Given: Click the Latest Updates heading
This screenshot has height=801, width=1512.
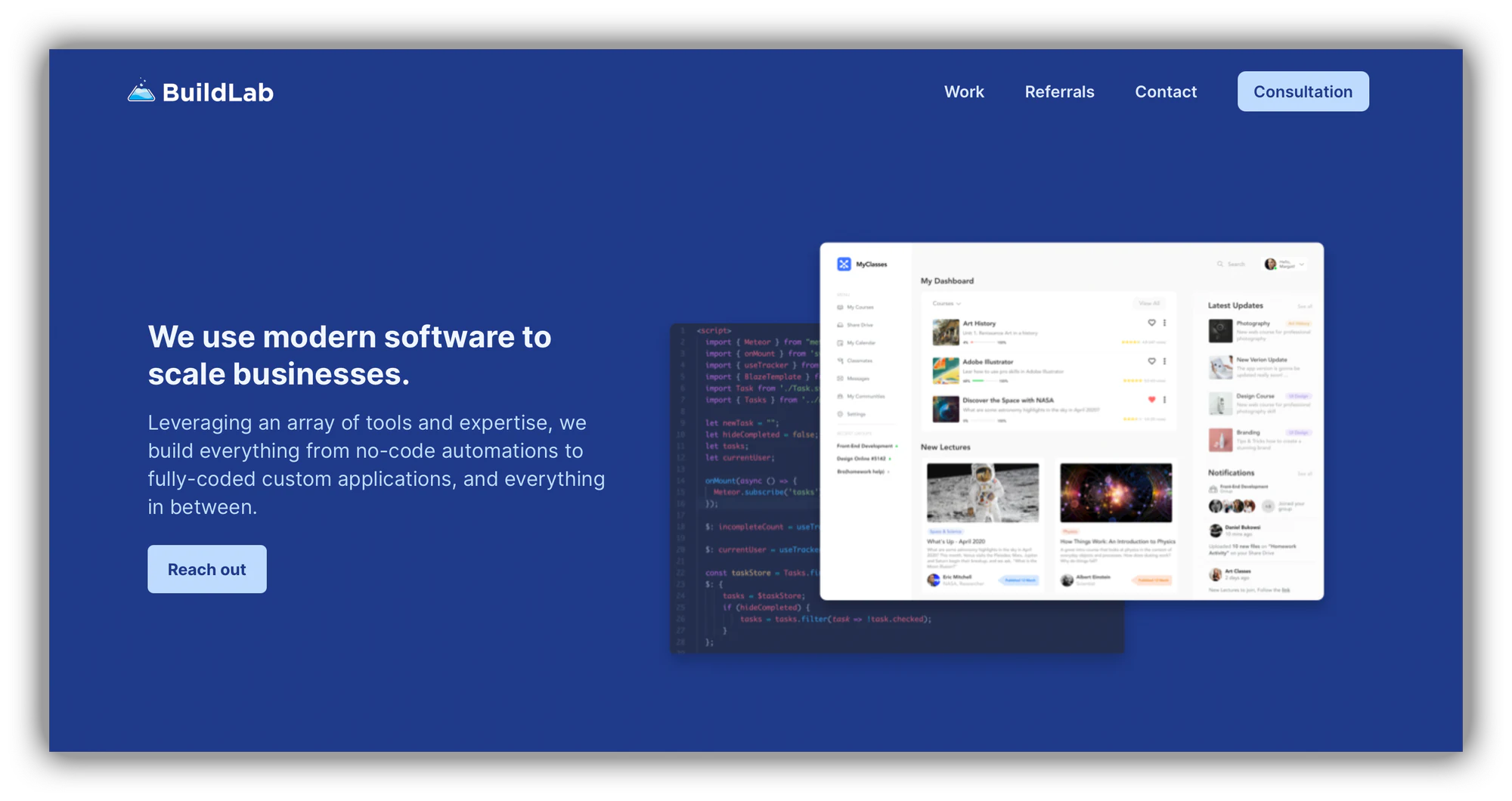Looking at the screenshot, I should pos(1235,305).
